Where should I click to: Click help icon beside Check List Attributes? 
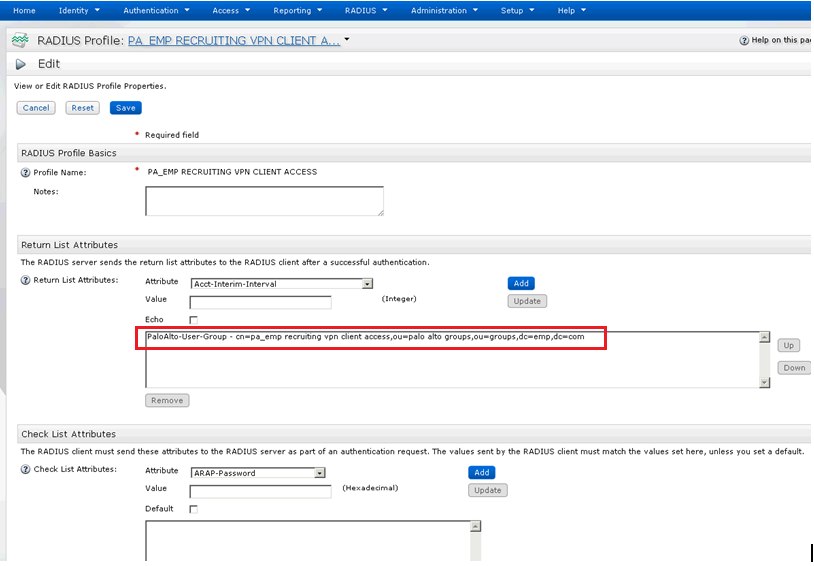click(25, 469)
